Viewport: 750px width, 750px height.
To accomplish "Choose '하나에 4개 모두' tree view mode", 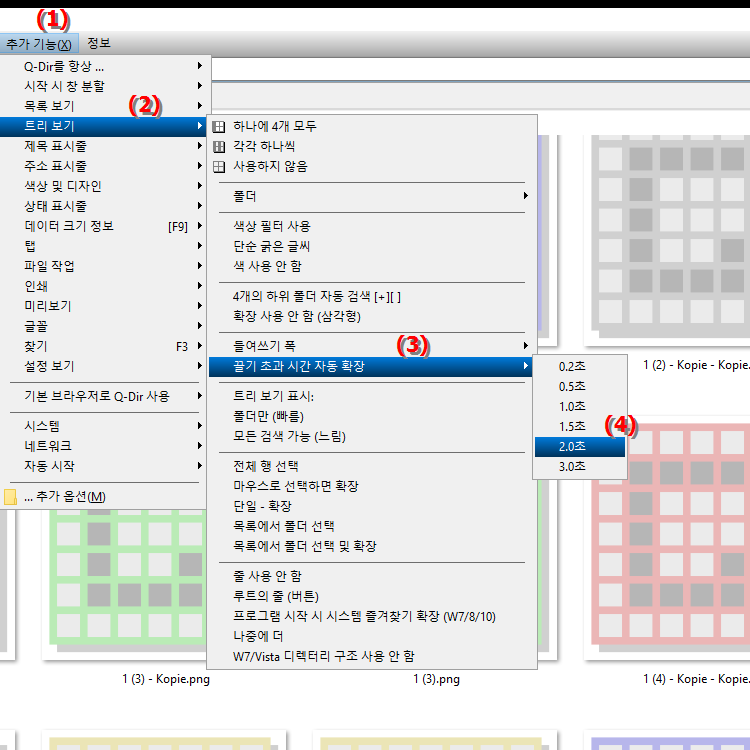I will click(372, 127).
